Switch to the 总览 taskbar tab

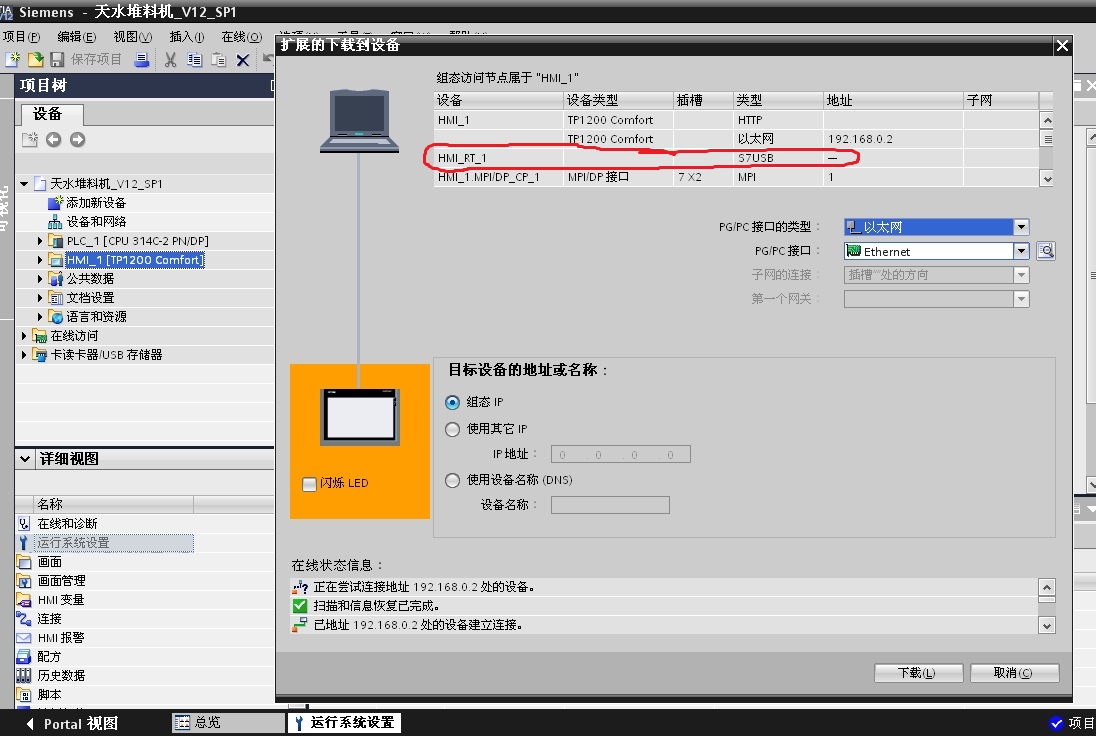point(228,722)
